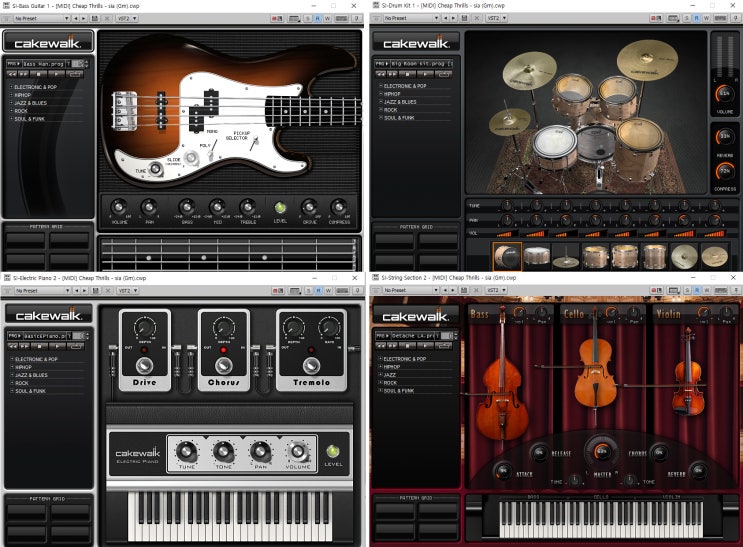Expand HIPHOP folder in Drum Kit browser
Image resolution: width=743 pixels, height=547 pixels.
pyautogui.click(x=391, y=94)
